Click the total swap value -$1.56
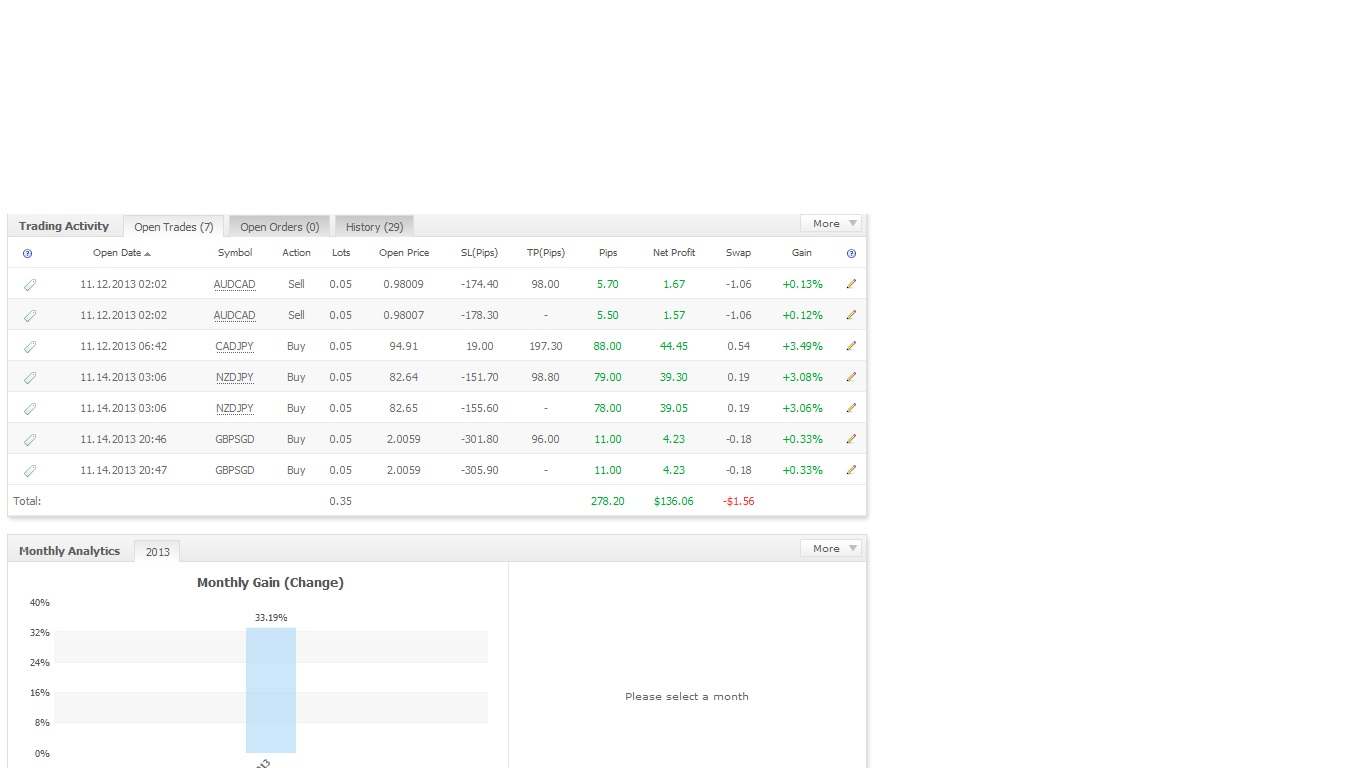Viewport: 1366px width, 768px height. pyautogui.click(x=739, y=501)
